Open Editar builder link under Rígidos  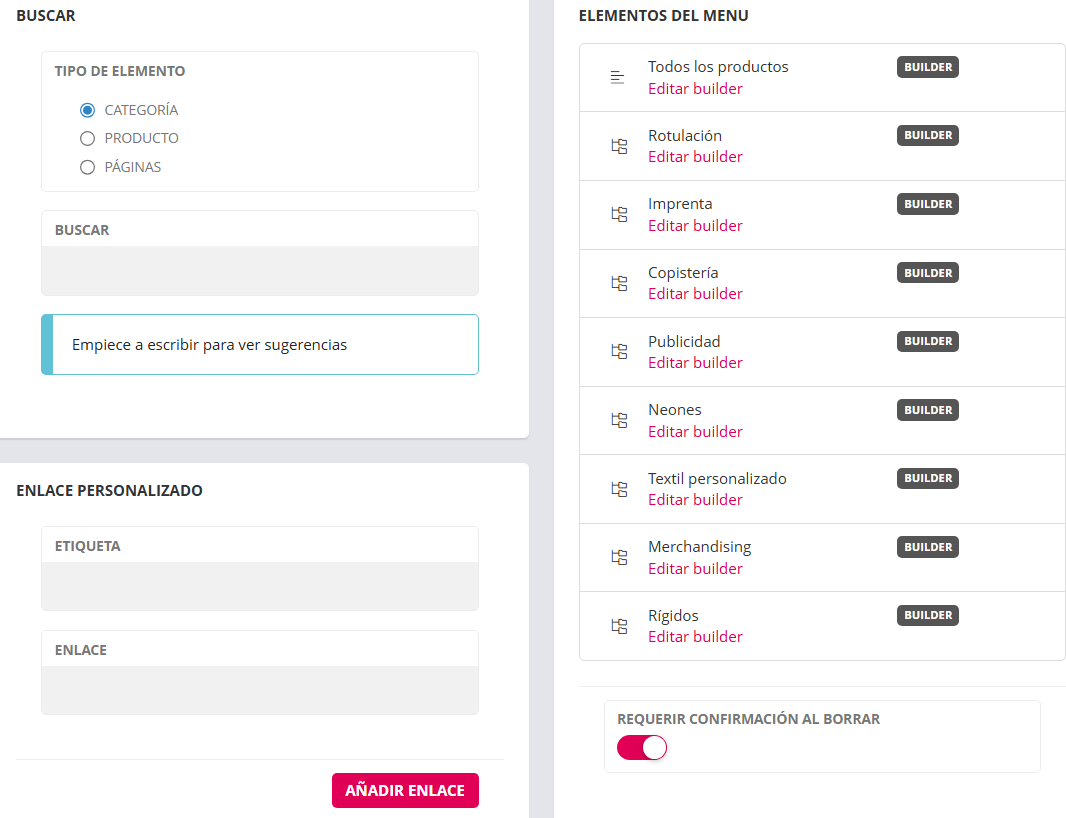pyautogui.click(x=695, y=637)
